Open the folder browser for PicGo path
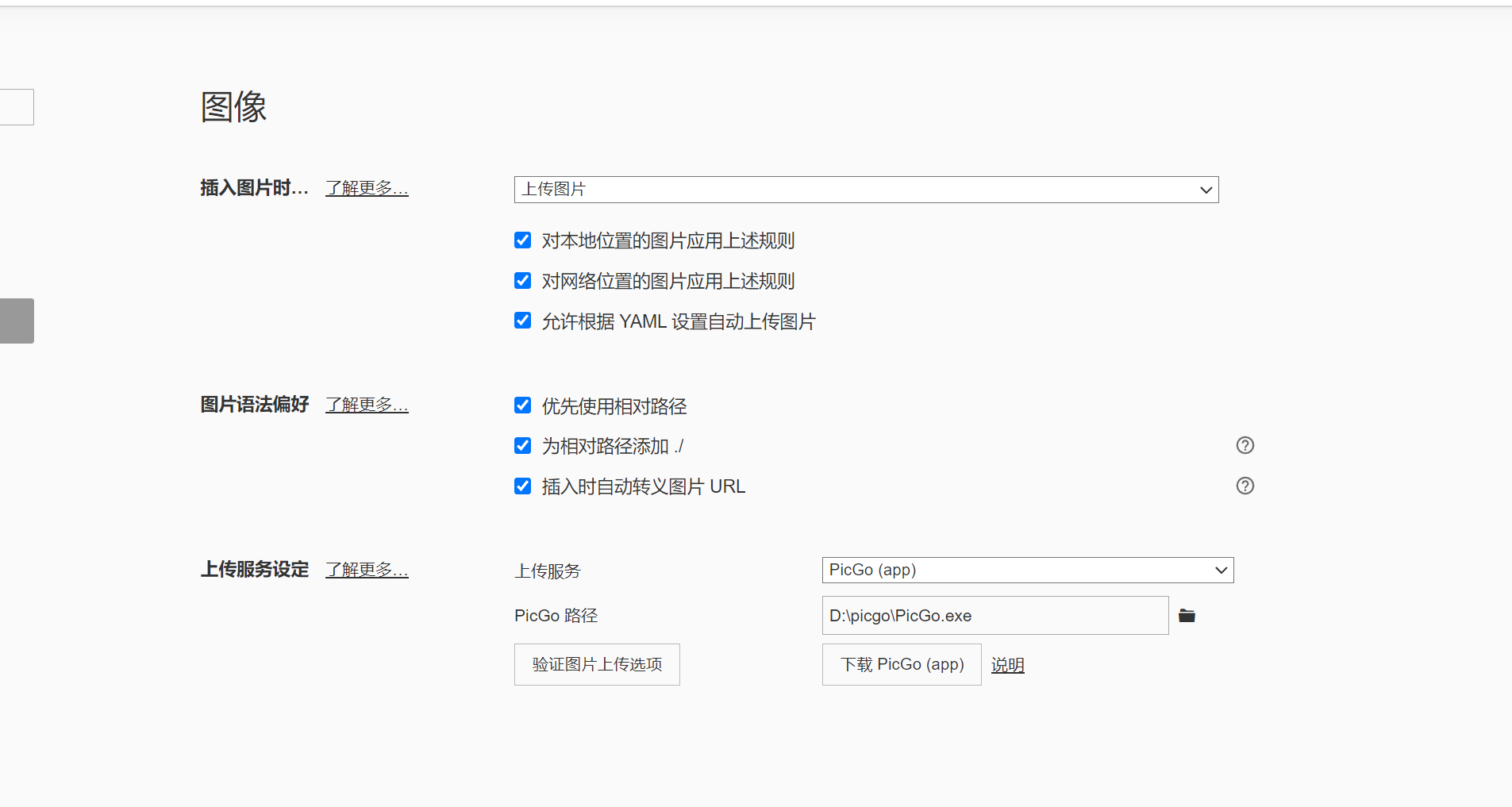Screen dimensions: 1512x807 click(1187, 615)
